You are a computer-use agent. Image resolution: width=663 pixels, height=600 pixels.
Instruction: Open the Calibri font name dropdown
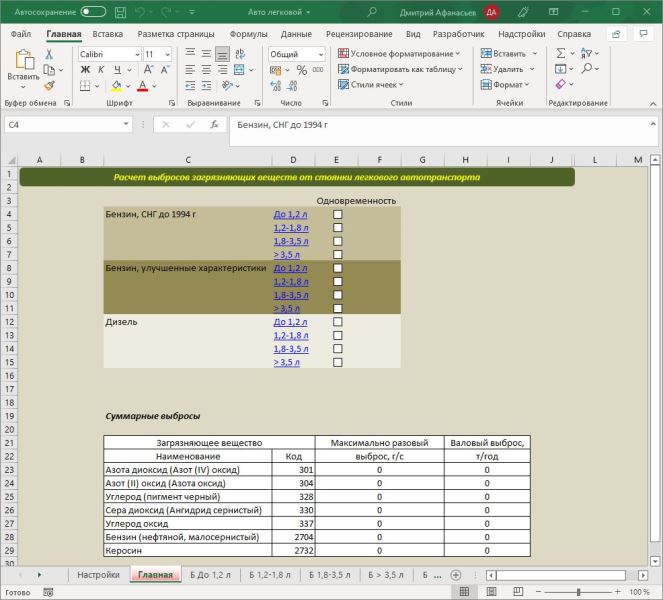(x=137, y=55)
